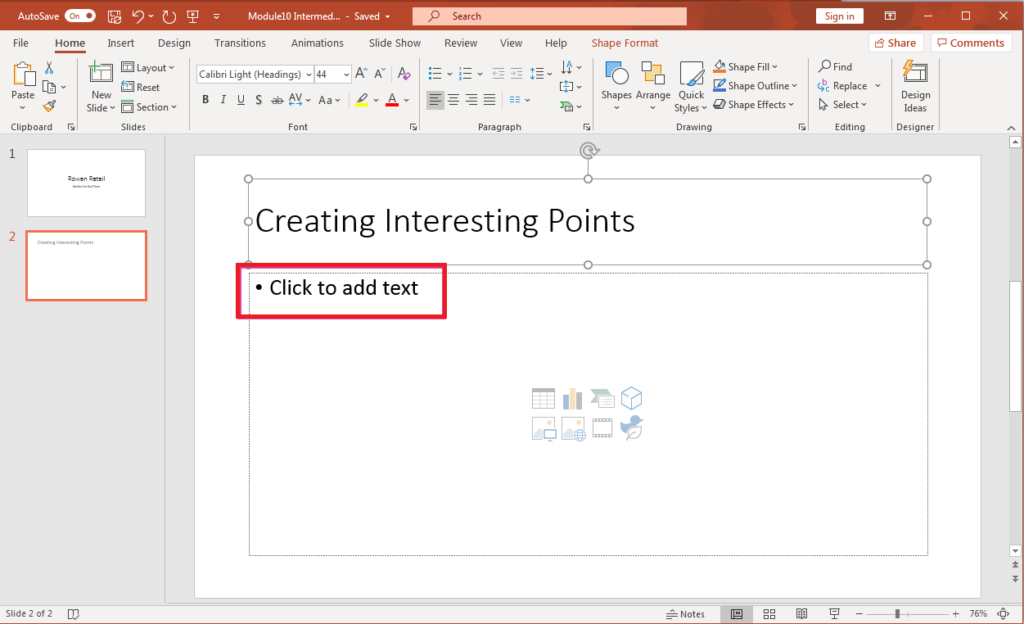The image size is (1024, 624).
Task: Toggle AutoSave switch off
Action: click(80, 16)
